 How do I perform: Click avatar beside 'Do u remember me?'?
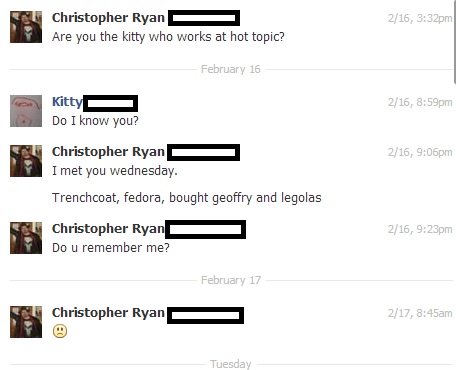26,238
